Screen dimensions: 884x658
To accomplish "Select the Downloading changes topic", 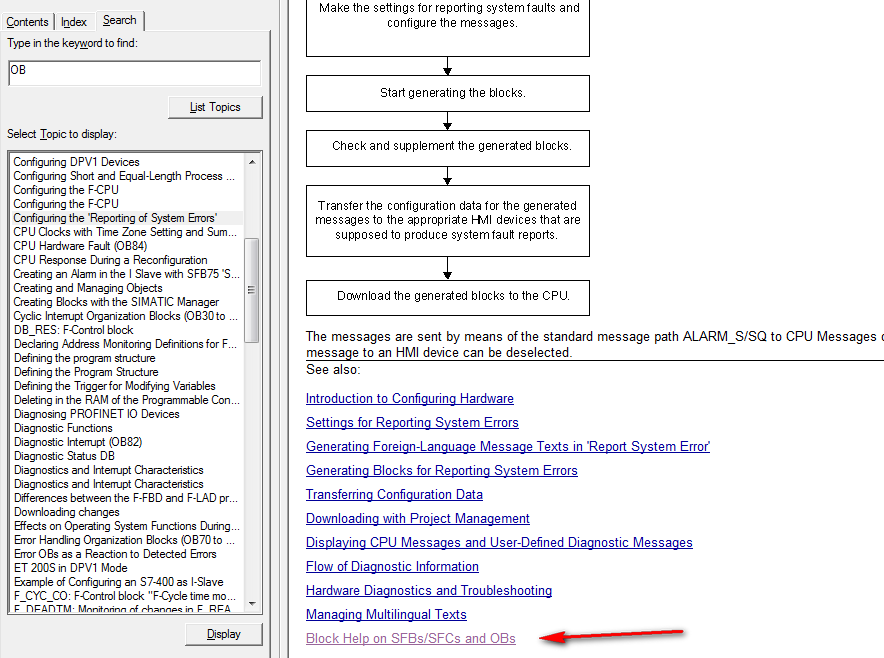I will tap(67, 512).
